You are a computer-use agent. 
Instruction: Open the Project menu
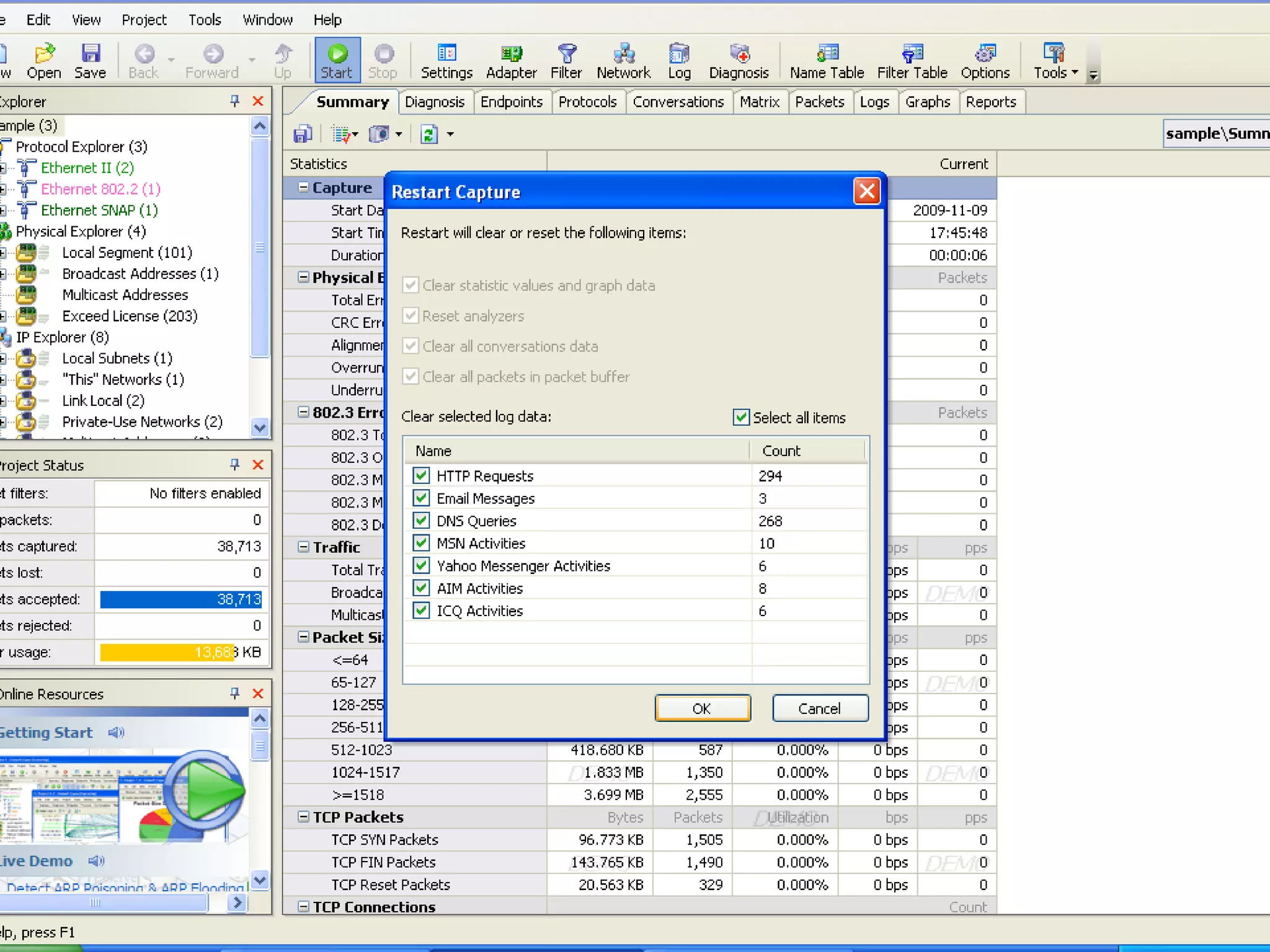pyautogui.click(x=144, y=20)
